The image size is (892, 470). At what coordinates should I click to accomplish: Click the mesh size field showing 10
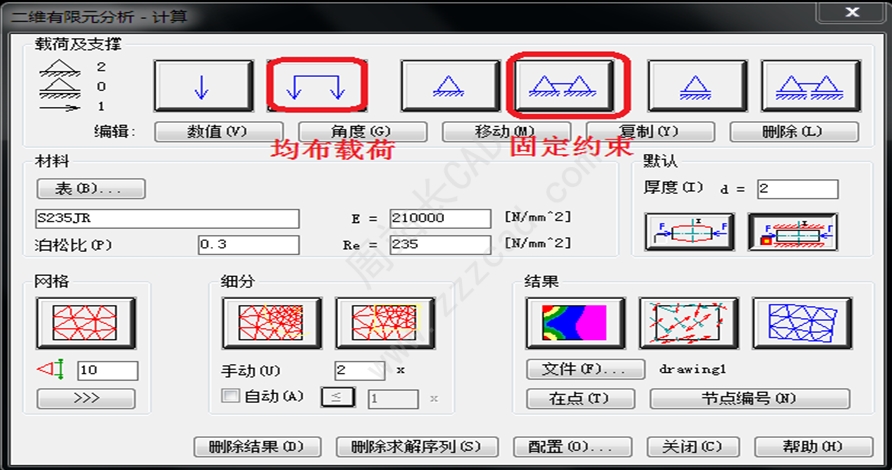(x=107, y=371)
